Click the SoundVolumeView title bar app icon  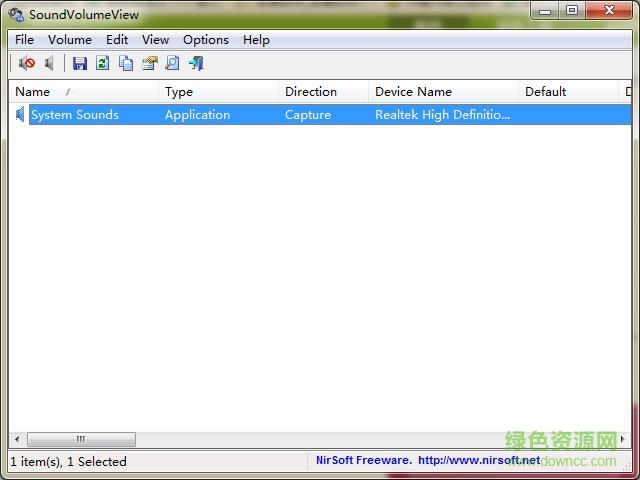tap(16, 15)
